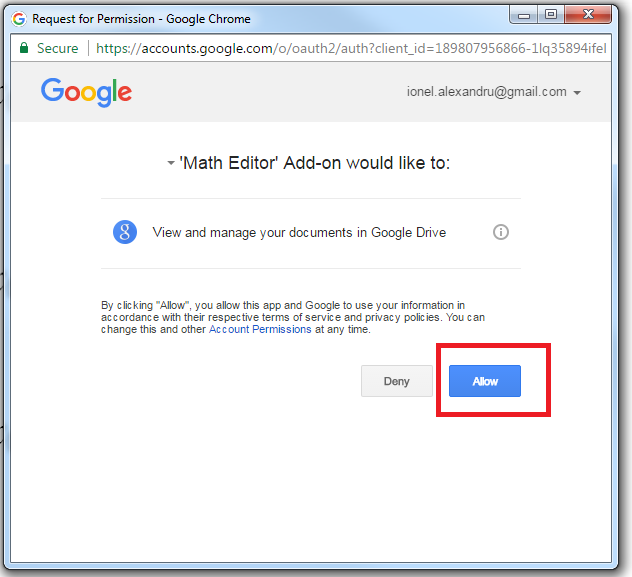Screen dimensions: 632x577
Task: Click the terms and privacy disclaimer paragraph
Action: point(293,317)
